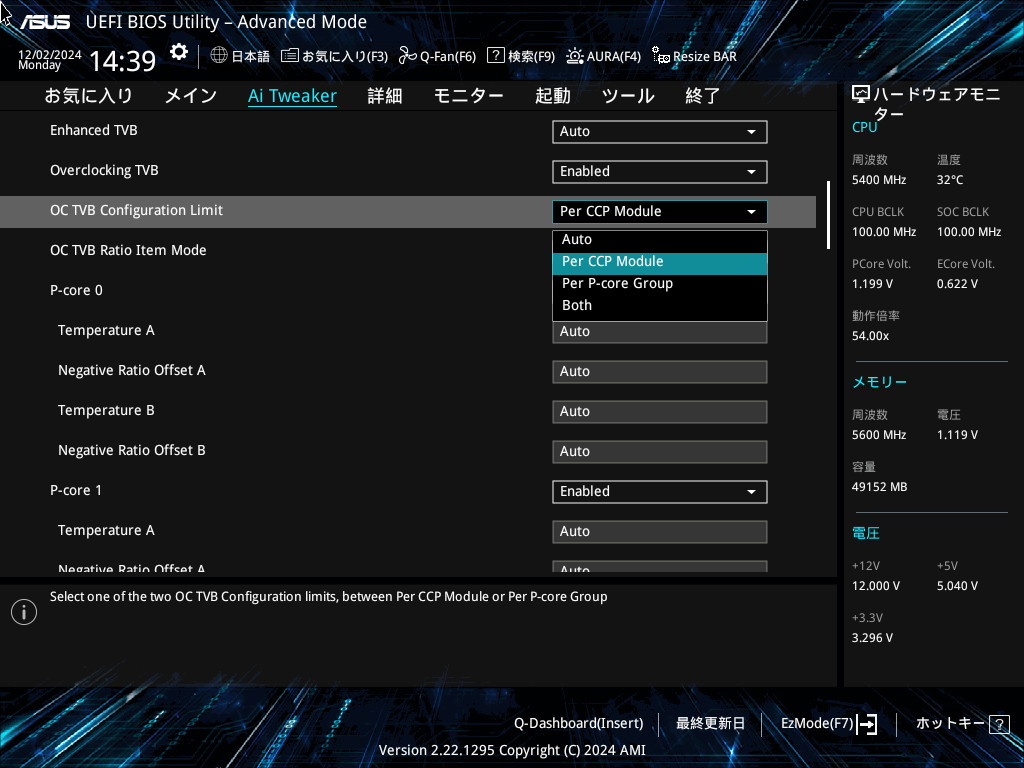
Task: Select P-core 0 row label
Action: [x=76, y=291]
